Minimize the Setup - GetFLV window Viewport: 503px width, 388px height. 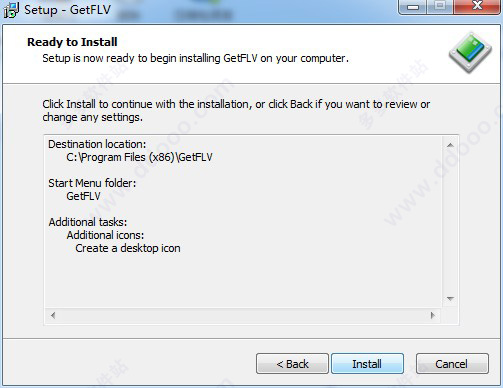pyautogui.click(x=413, y=7)
